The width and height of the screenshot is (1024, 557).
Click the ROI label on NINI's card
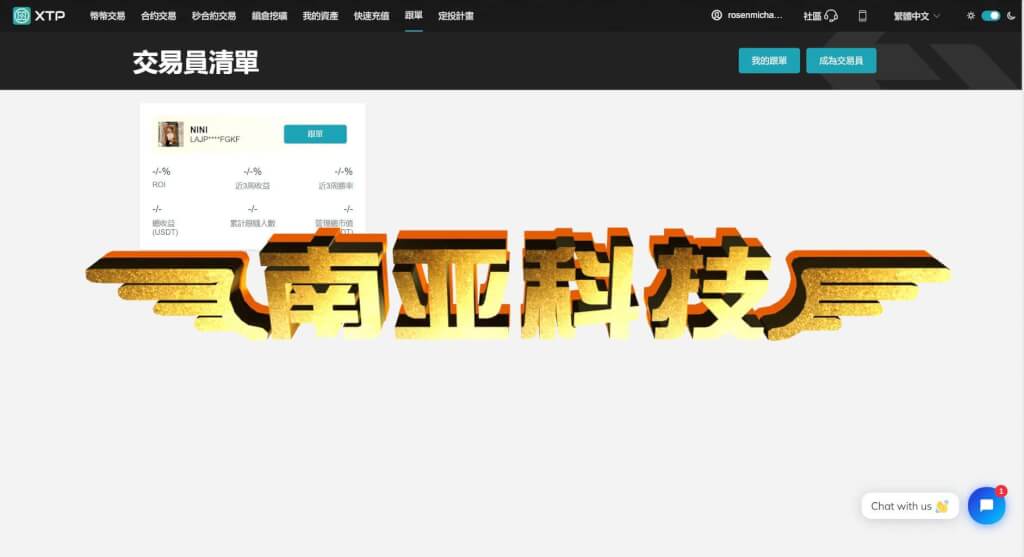[159, 185]
